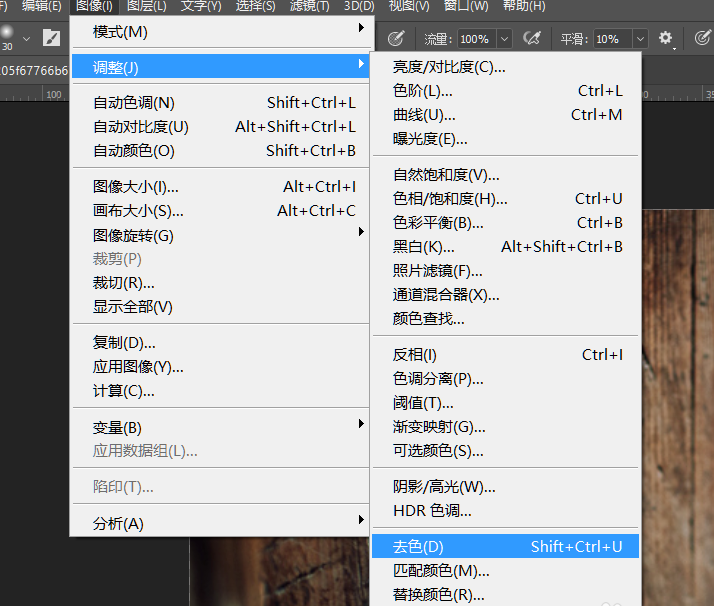Viewport: 714px width, 606px height.
Task: Open Exposure (曝光度) adjustment
Action: tap(505, 139)
